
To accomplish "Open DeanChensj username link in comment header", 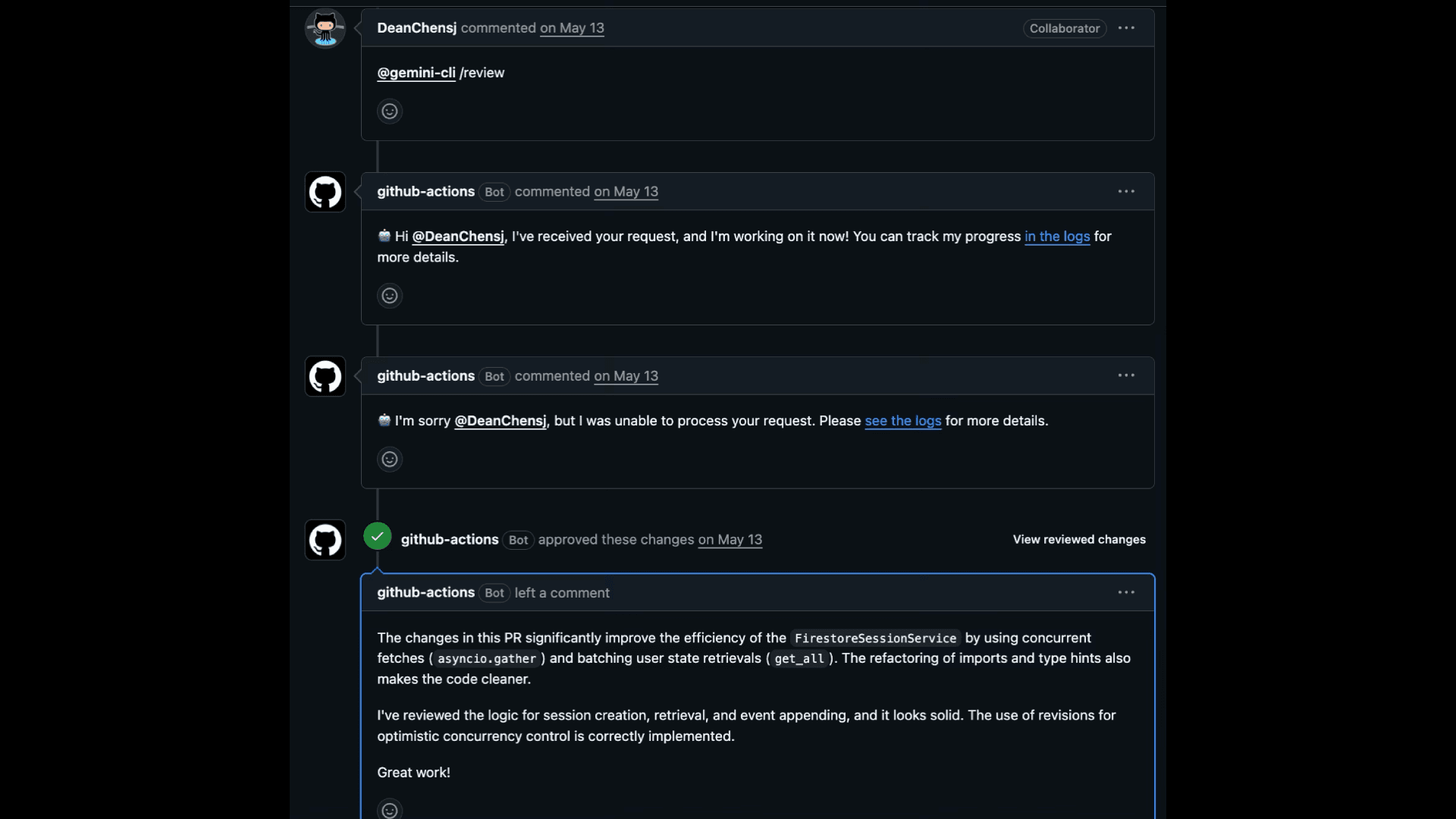I will [x=417, y=28].
